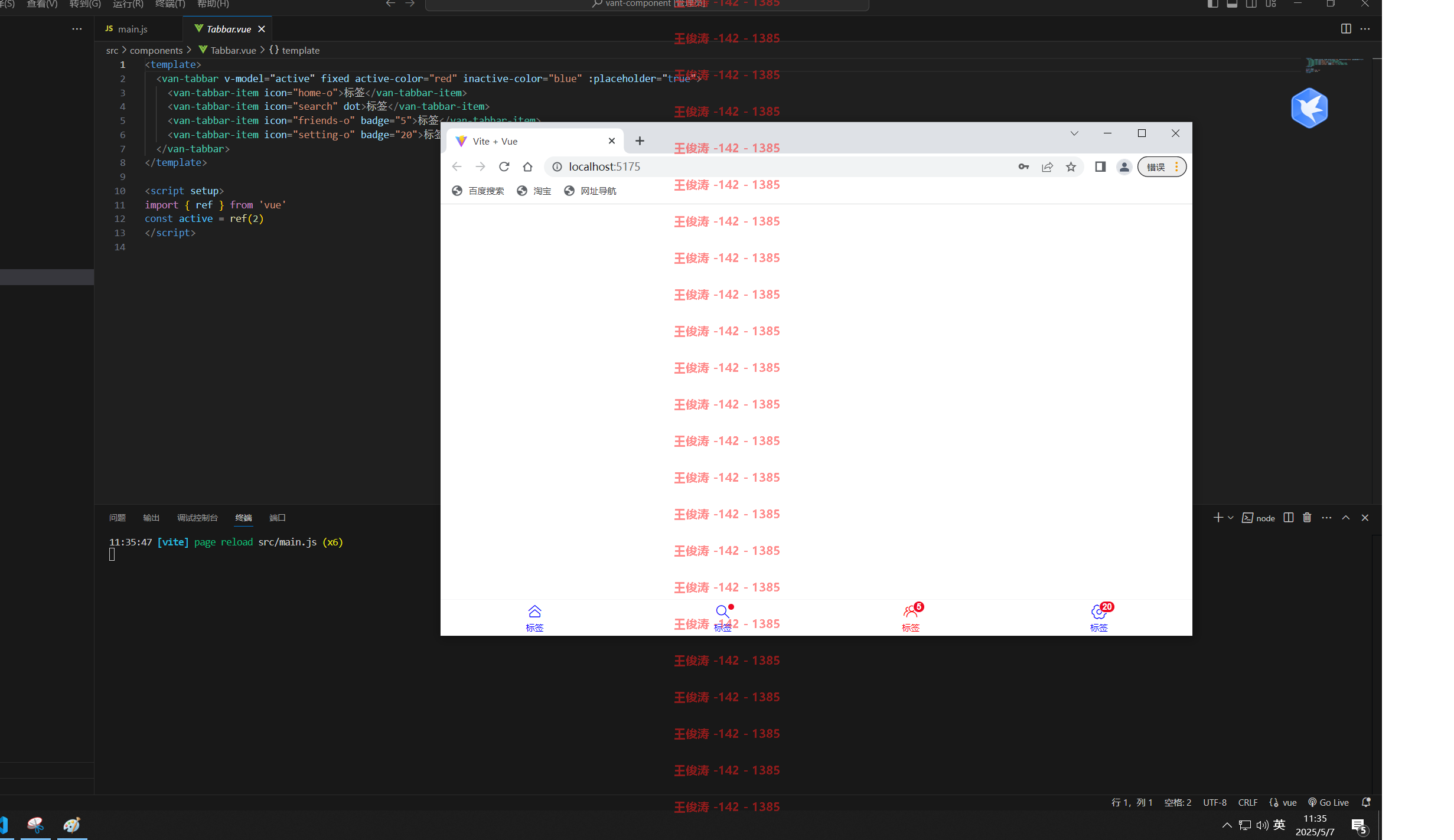Click Go Live in status bar
The image size is (1454, 840).
pos(1328,803)
